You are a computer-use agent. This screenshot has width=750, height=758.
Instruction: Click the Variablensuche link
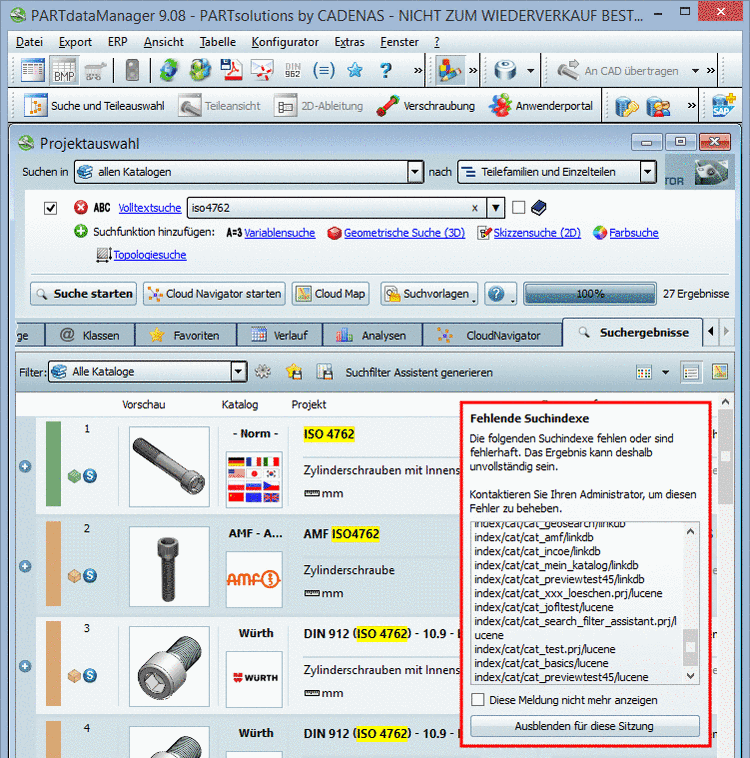coord(279,233)
